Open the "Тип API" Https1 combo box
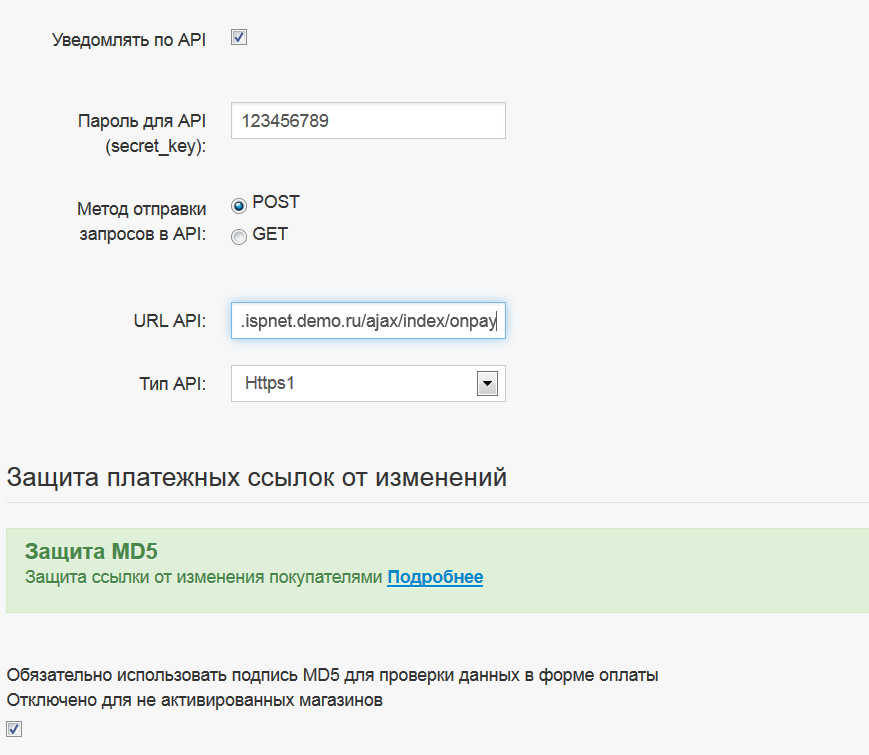This screenshot has width=869, height=755. tap(355, 383)
